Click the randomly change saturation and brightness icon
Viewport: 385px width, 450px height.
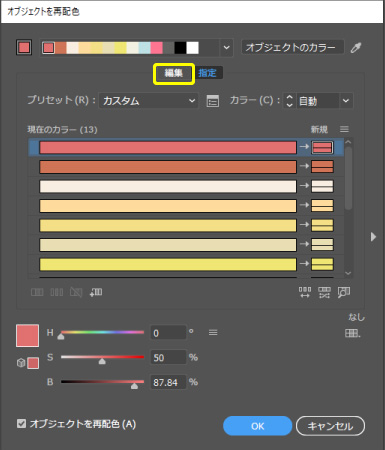pyautogui.click(x=324, y=292)
